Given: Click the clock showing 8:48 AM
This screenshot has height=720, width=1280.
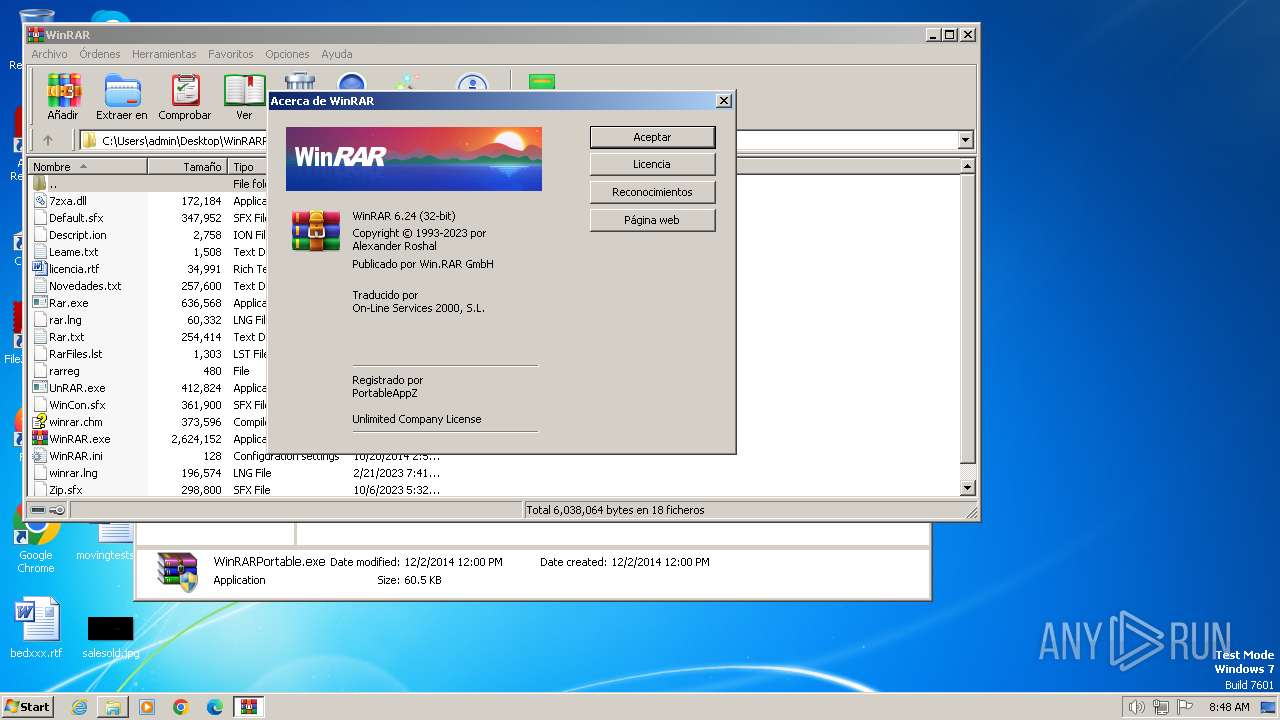Looking at the screenshot, I should click(1228, 707).
